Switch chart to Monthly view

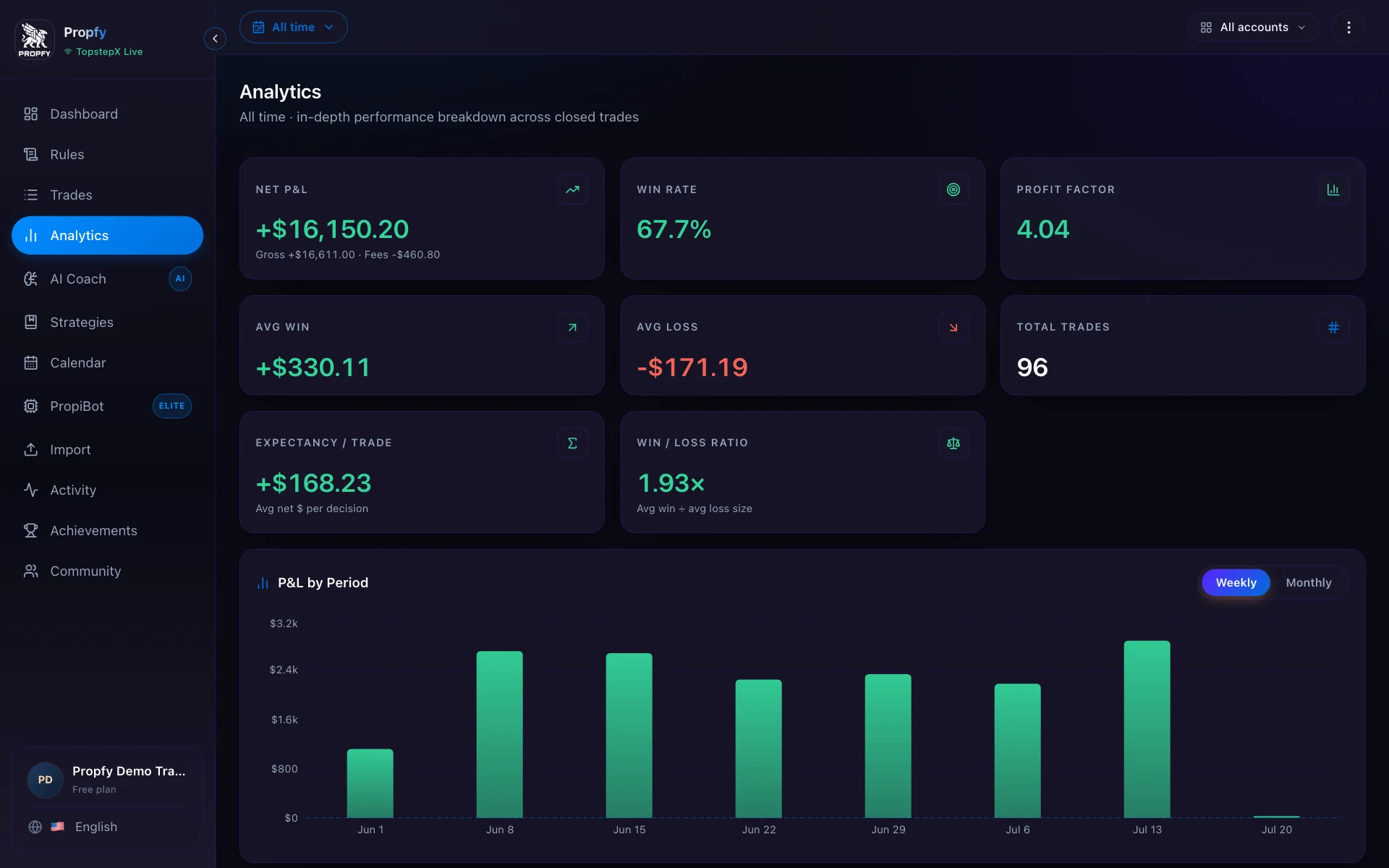tap(1308, 582)
